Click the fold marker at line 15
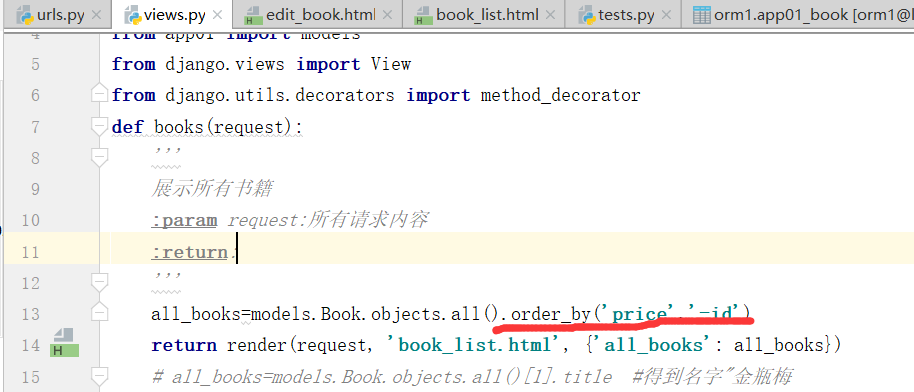 tap(100, 376)
